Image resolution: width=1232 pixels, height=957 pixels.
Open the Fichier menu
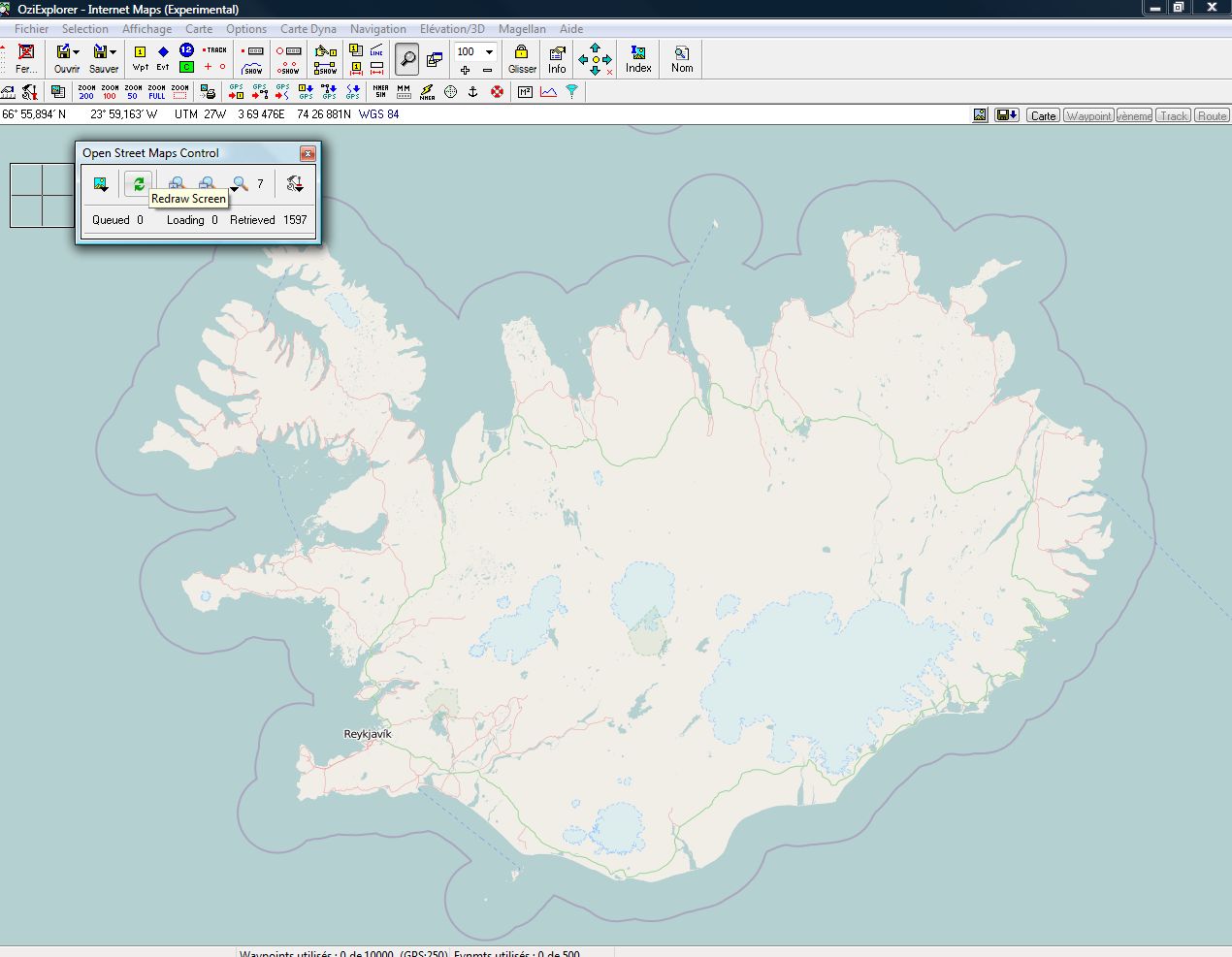coord(31,29)
